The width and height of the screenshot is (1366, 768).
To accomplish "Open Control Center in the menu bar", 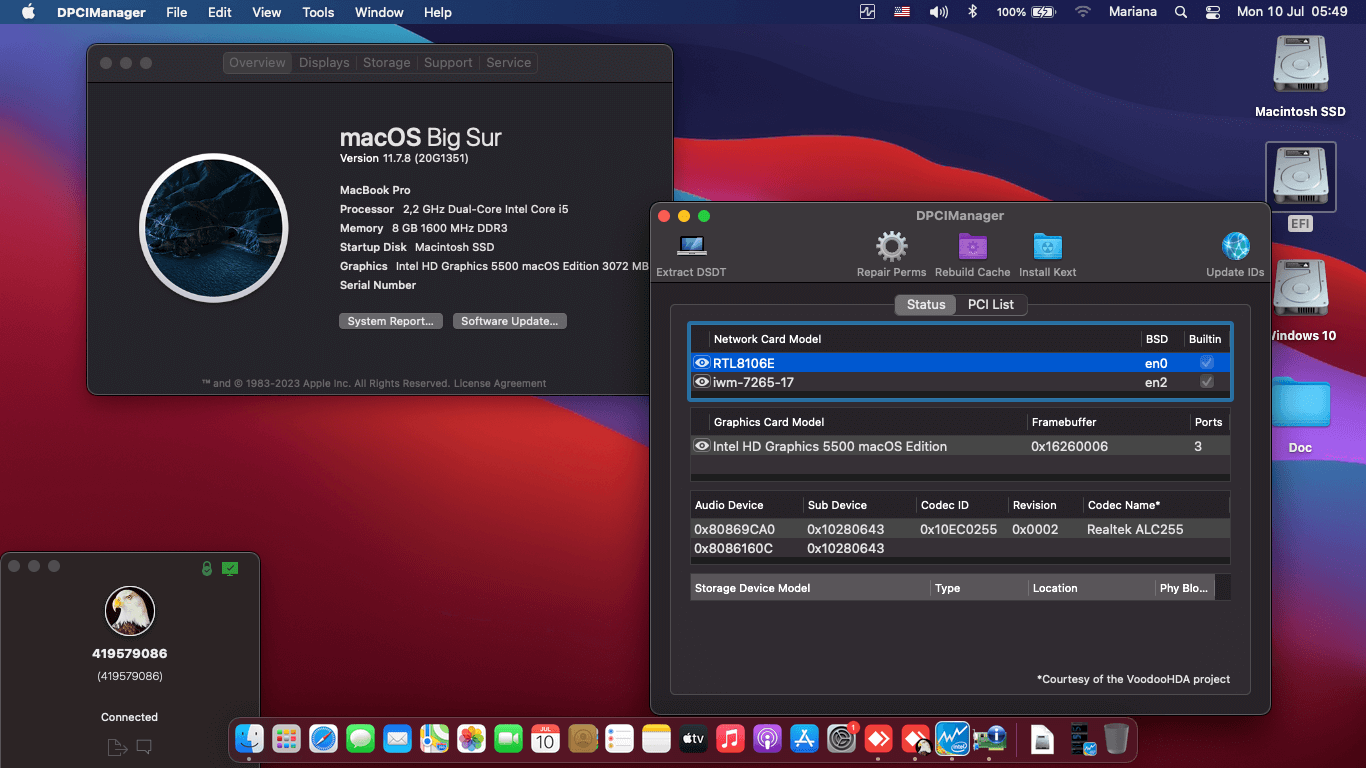I will (x=1213, y=12).
